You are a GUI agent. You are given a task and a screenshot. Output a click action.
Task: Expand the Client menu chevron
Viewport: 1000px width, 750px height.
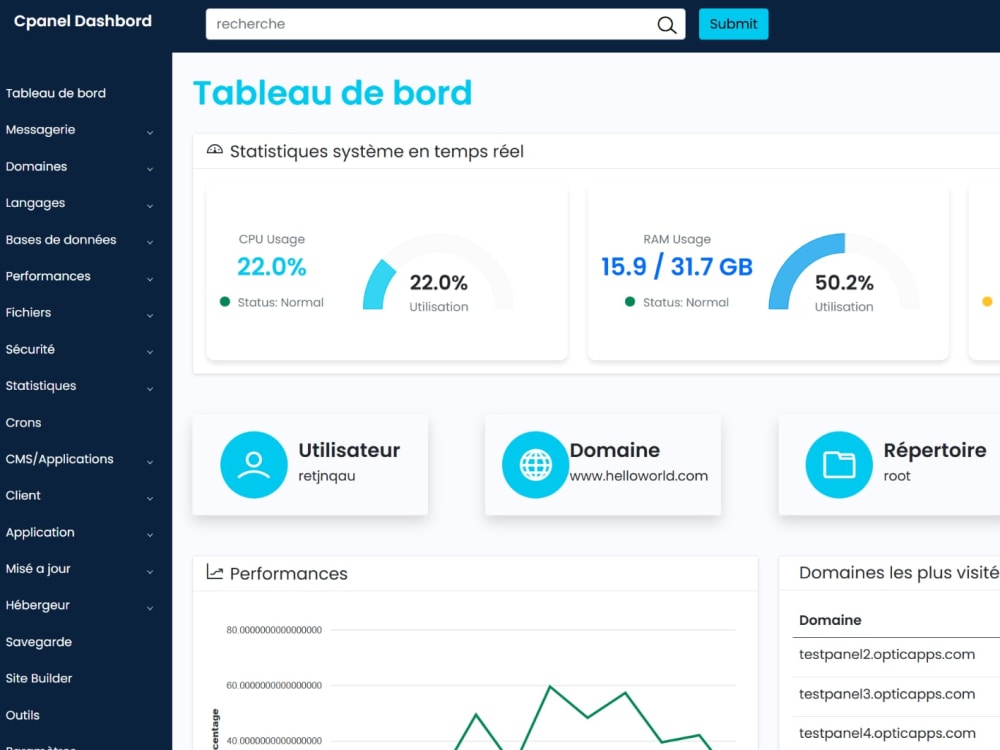[x=150, y=499]
